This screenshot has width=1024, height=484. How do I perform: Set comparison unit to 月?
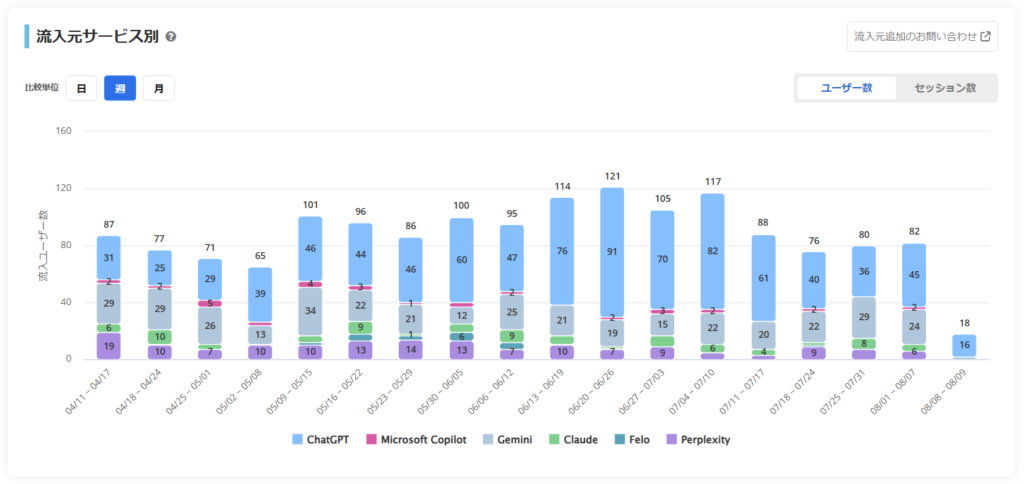click(159, 88)
